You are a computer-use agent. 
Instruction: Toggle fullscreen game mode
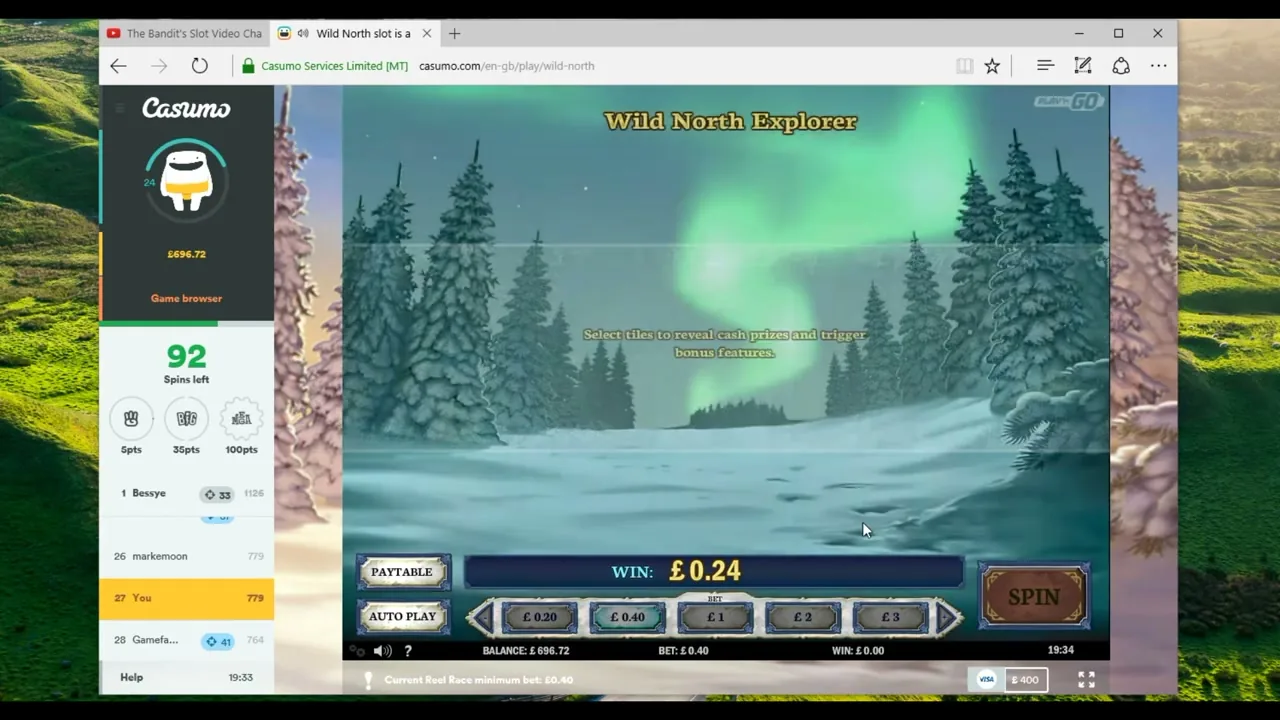[1086, 680]
